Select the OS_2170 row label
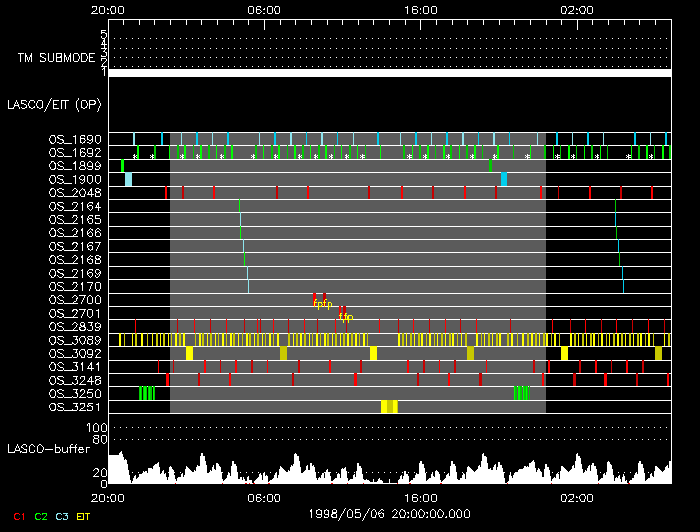 pos(75,287)
